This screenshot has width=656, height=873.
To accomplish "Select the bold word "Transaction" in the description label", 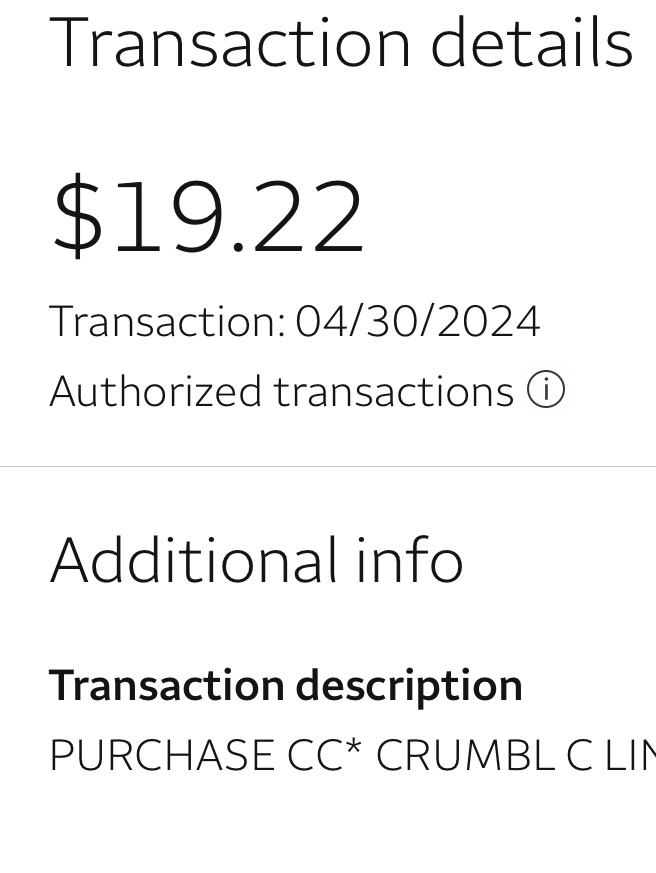I will tap(165, 686).
